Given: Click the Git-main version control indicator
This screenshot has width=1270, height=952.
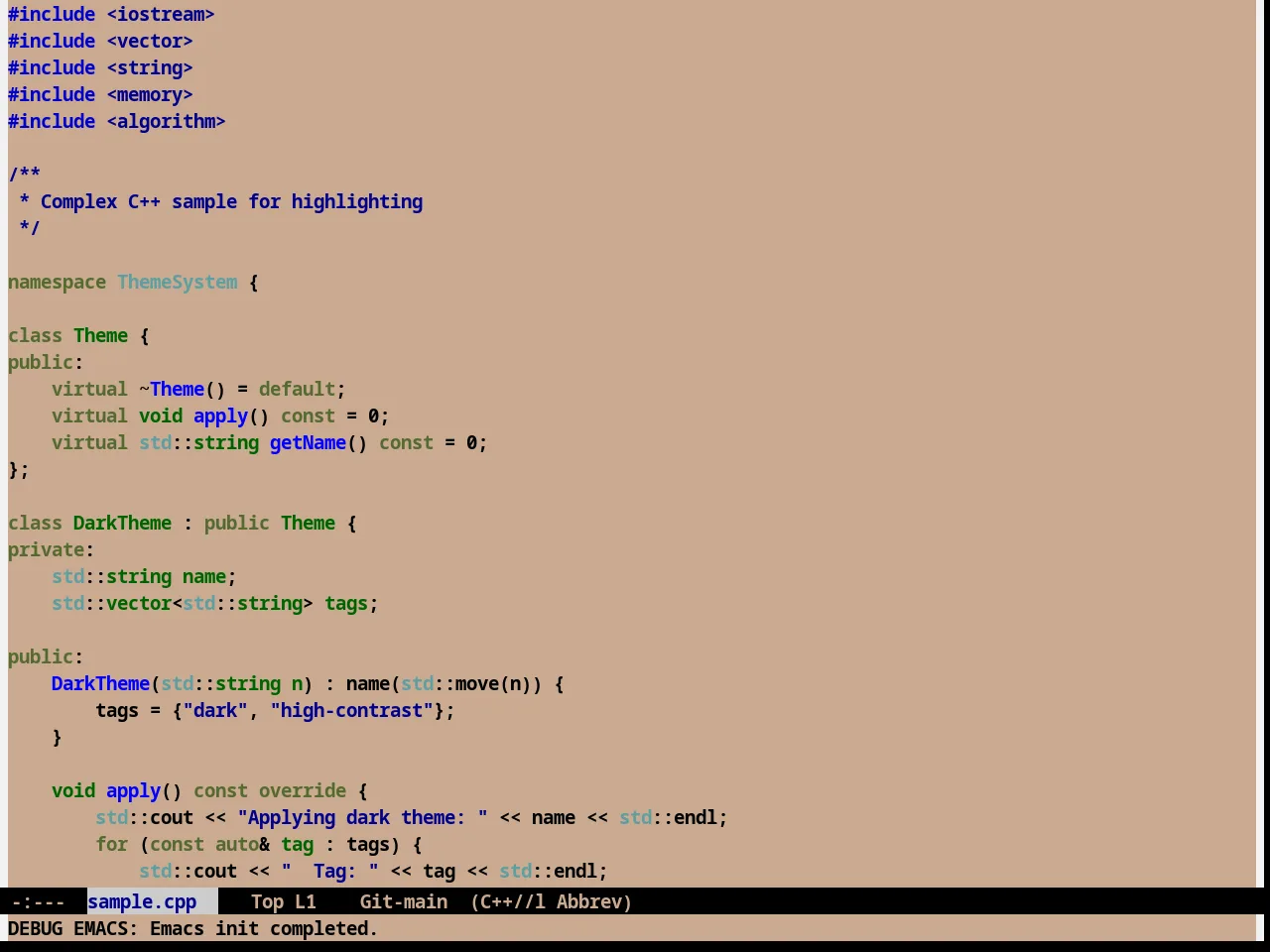Looking at the screenshot, I should click(x=403, y=901).
